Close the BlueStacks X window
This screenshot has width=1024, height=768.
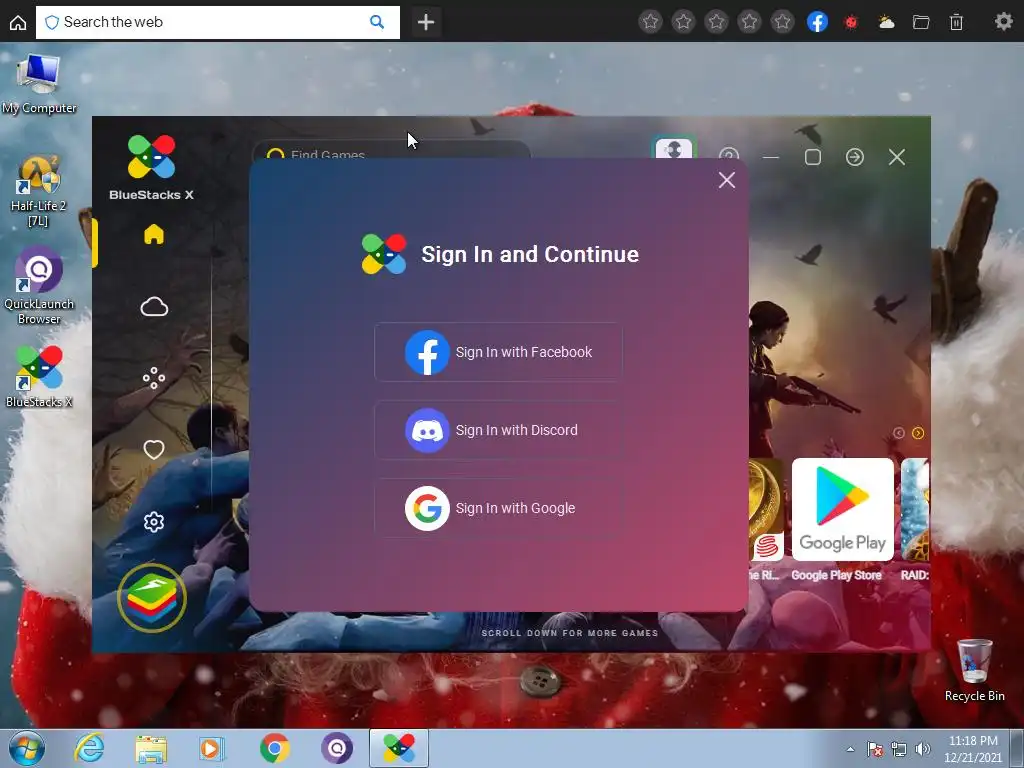tap(897, 157)
